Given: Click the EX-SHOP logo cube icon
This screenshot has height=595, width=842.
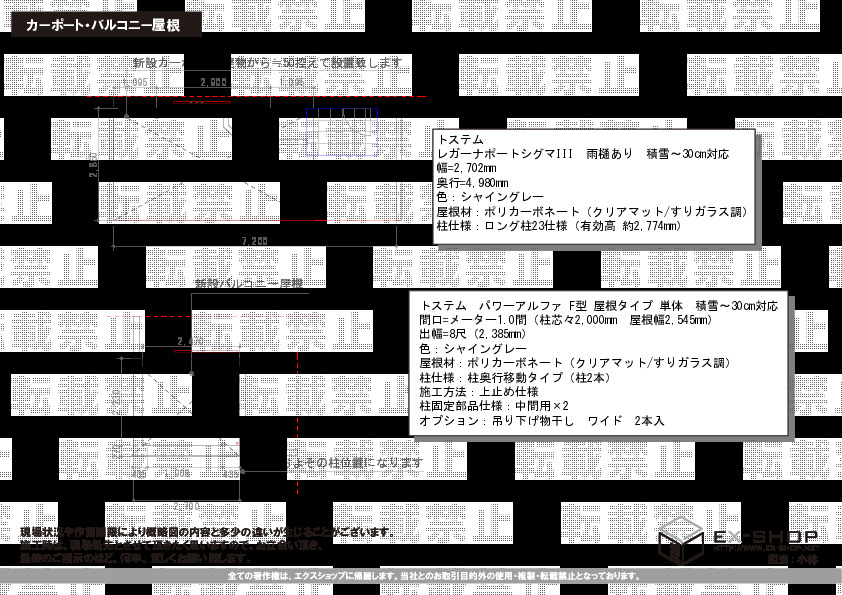Looking at the screenshot, I should (x=681, y=540).
